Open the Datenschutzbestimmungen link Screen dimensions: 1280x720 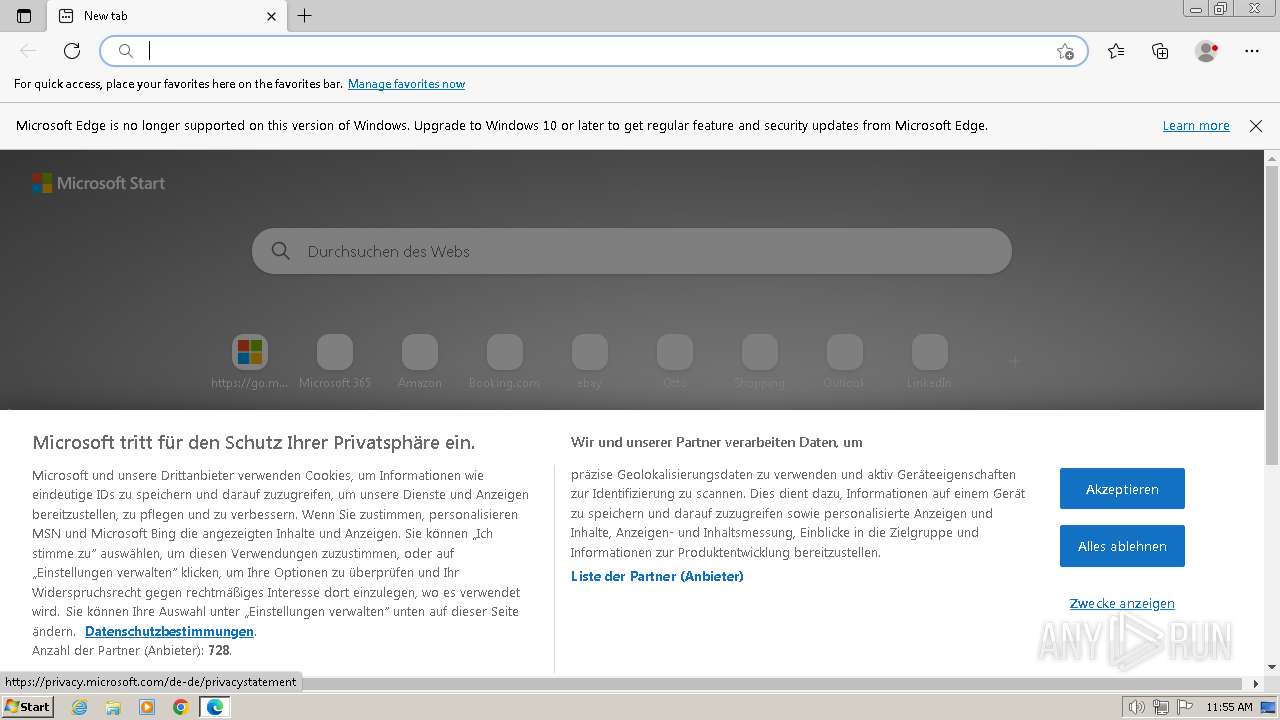(169, 631)
